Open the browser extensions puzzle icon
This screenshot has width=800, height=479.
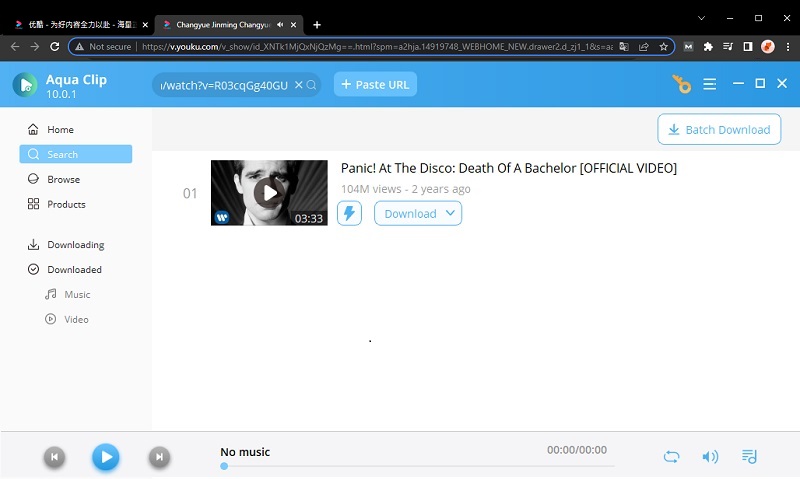(x=708, y=46)
